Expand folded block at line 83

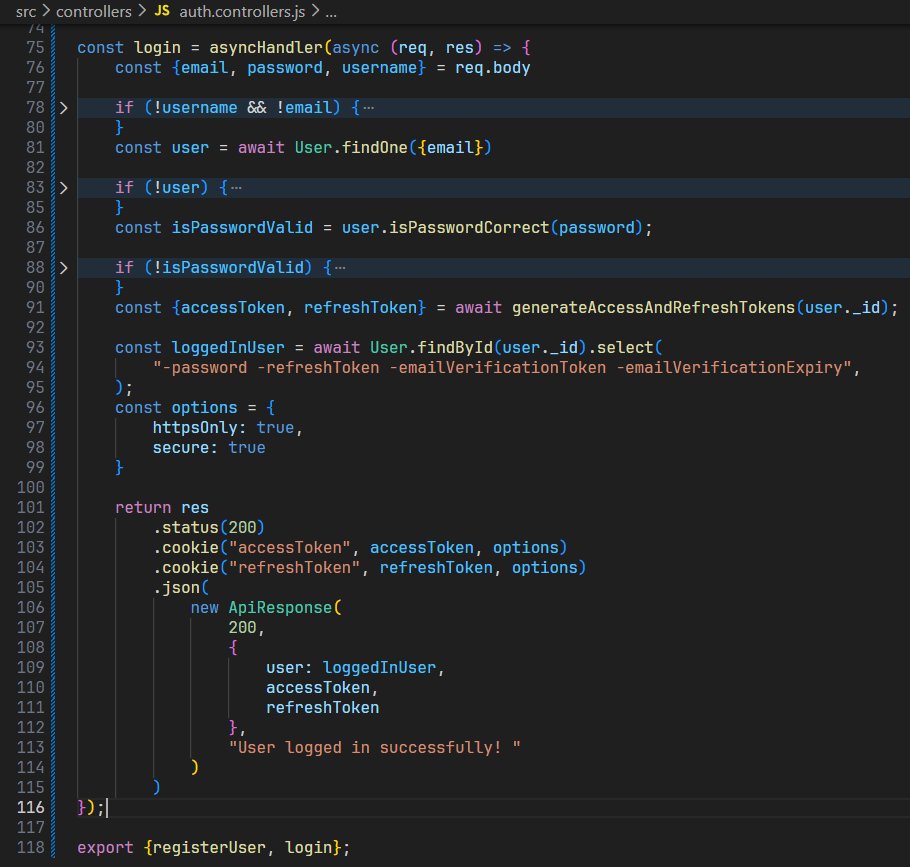pyautogui.click(x=64, y=188)
